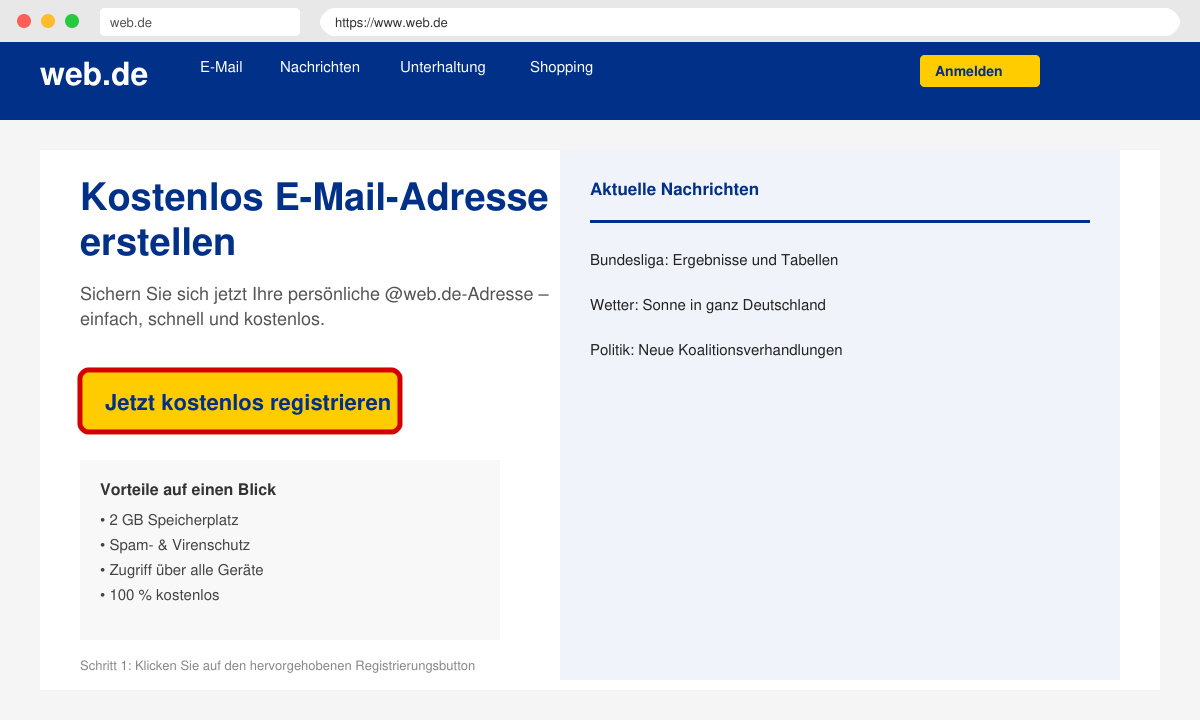Open Politik: Neue Koalitionsverhandlungen headline
1200x720 pixels.
click(716, 350)
